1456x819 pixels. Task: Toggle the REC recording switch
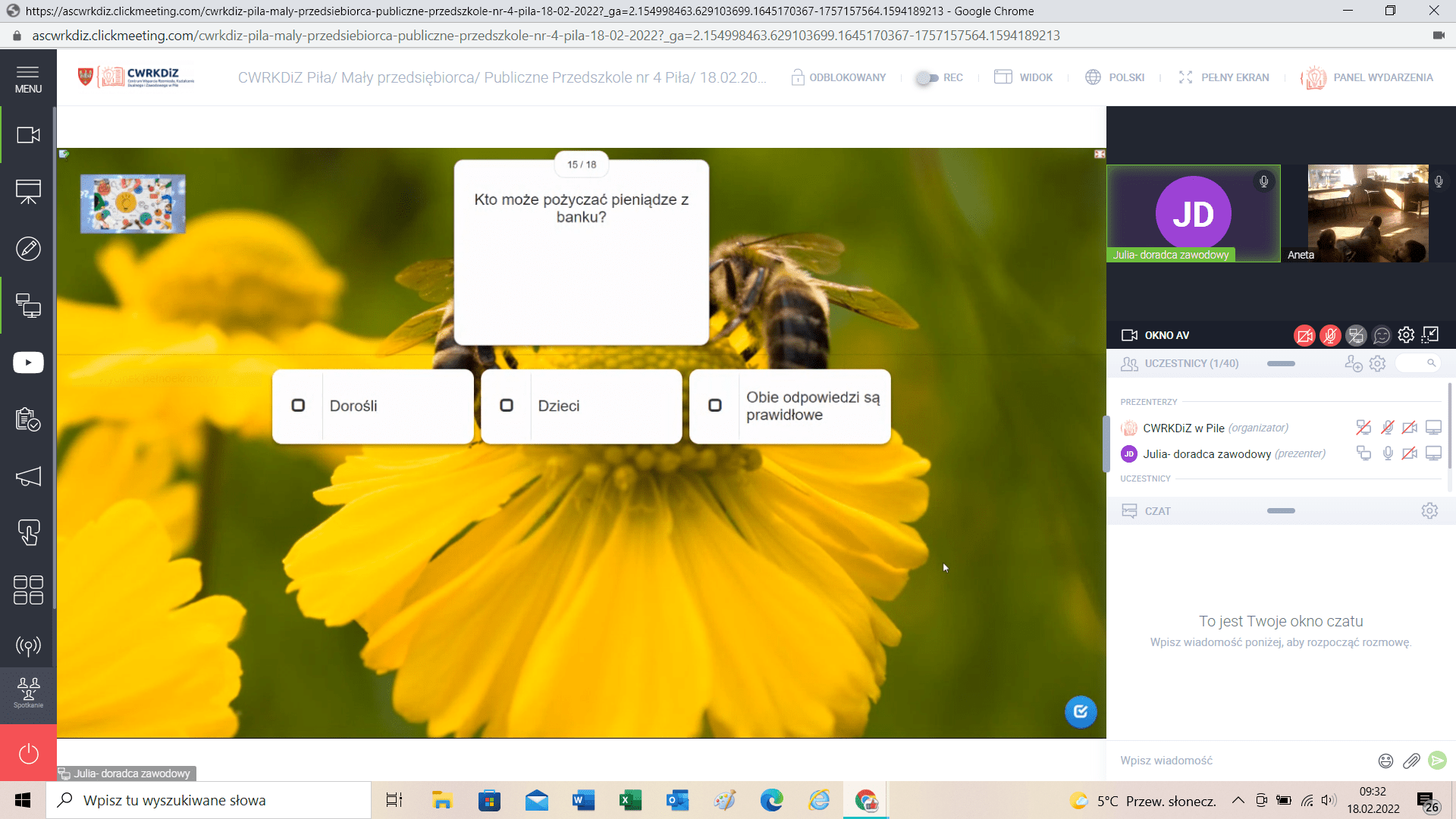(x=927, y=77)
